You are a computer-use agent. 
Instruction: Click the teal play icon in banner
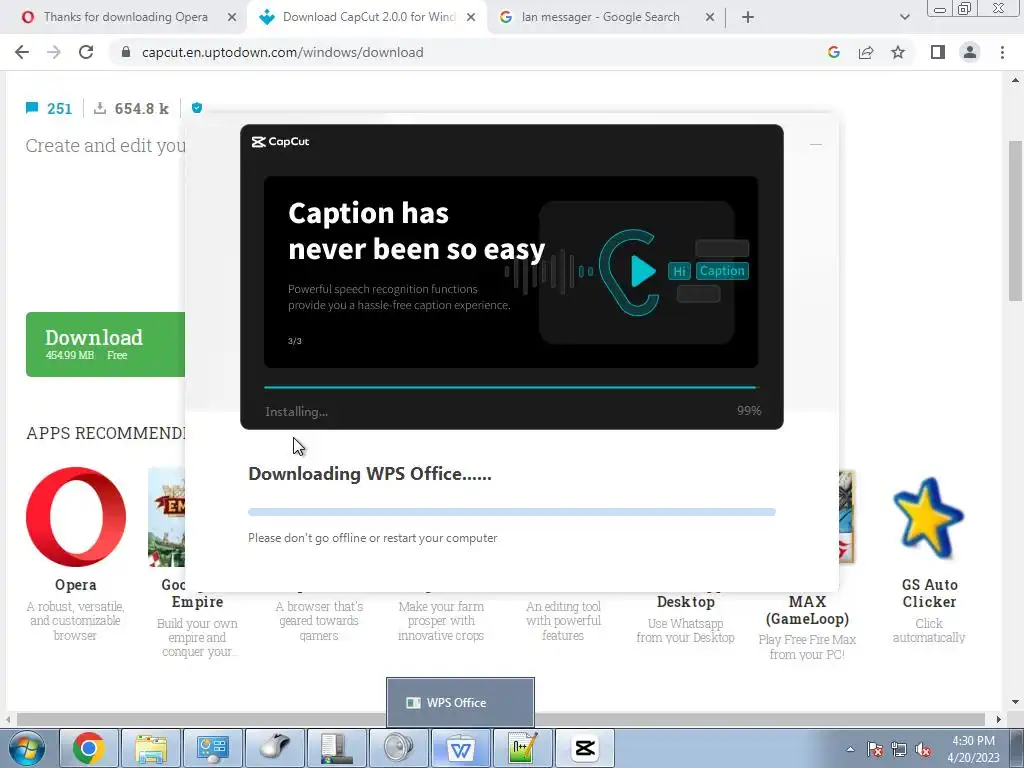tap(641, 272)
